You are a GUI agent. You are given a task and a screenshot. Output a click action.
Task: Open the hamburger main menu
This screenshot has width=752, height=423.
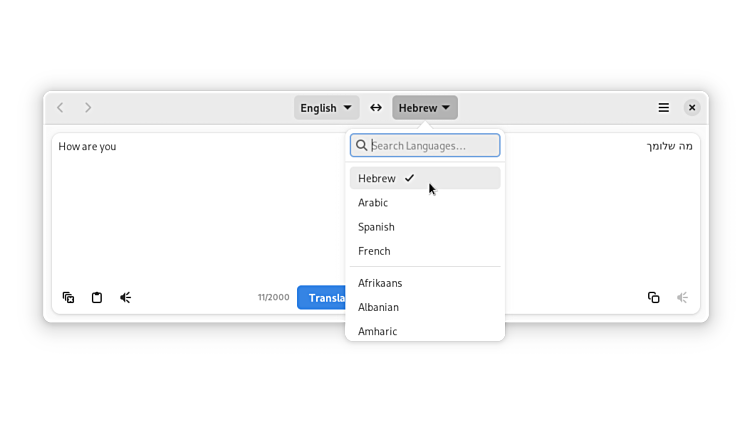(663, 108)
